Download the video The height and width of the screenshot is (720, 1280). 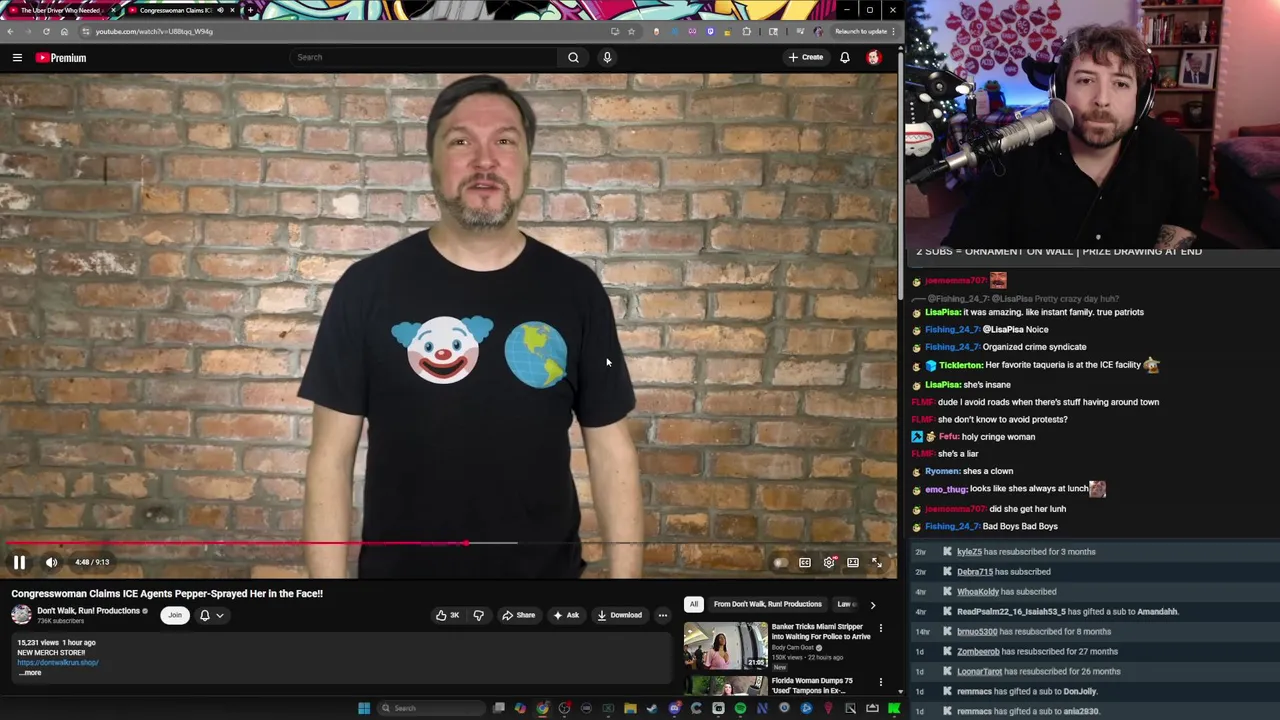click(619, 615)
